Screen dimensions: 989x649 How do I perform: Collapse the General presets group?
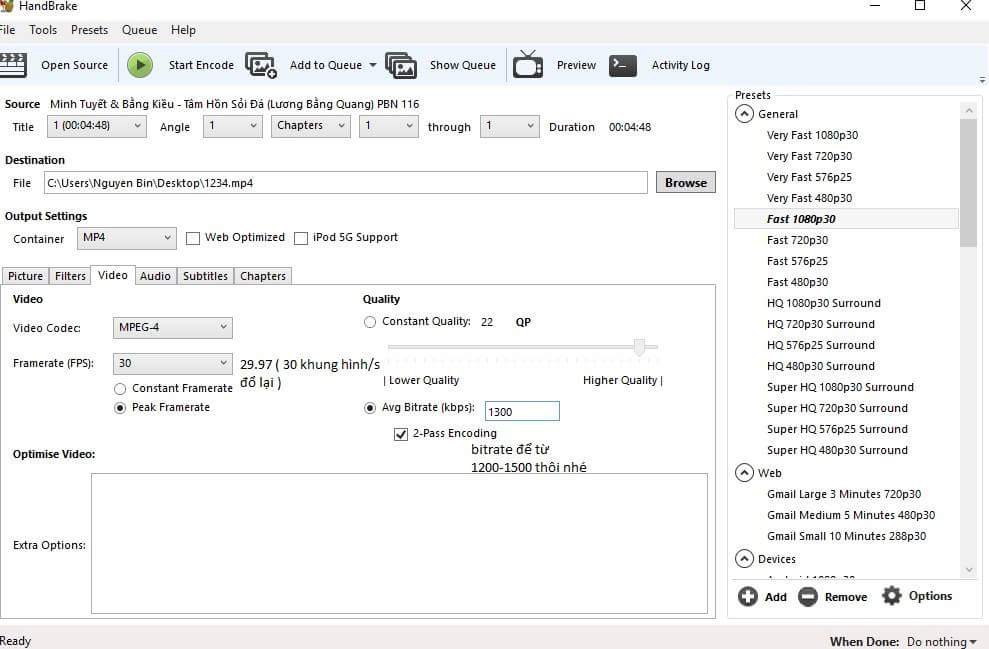(x=744, y=114)
